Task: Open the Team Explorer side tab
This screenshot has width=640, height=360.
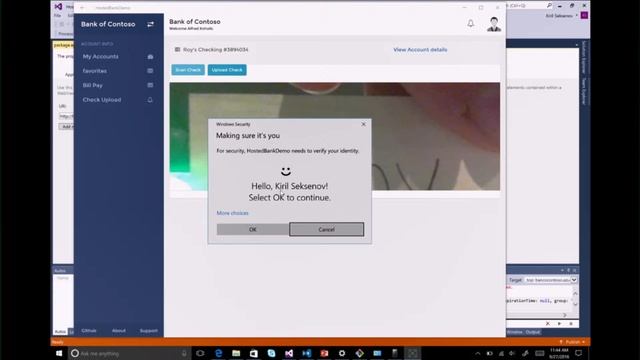Action: coord(584,91)
